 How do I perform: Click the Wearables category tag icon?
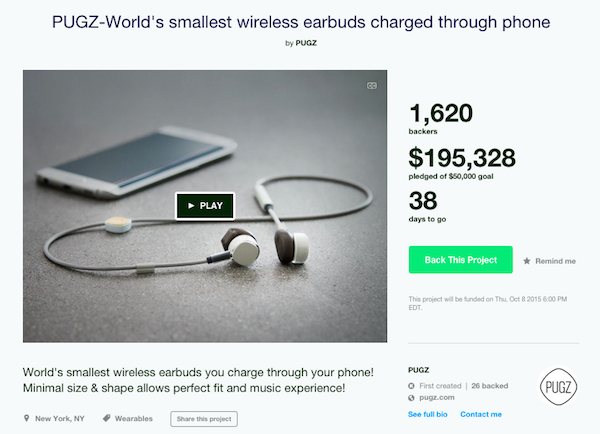(107, 418)
